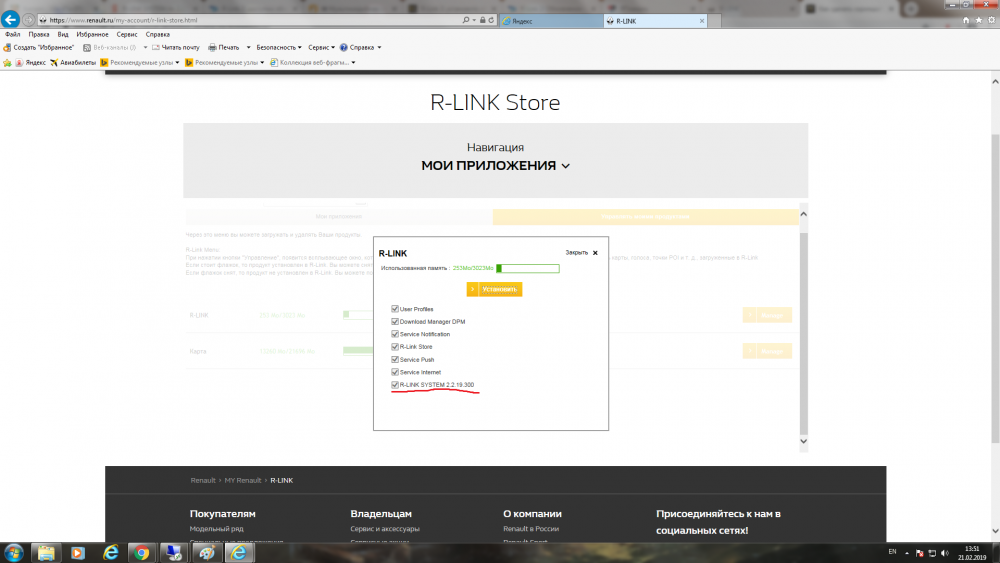Click the Справка help icon in toolbar

point(344,47)
